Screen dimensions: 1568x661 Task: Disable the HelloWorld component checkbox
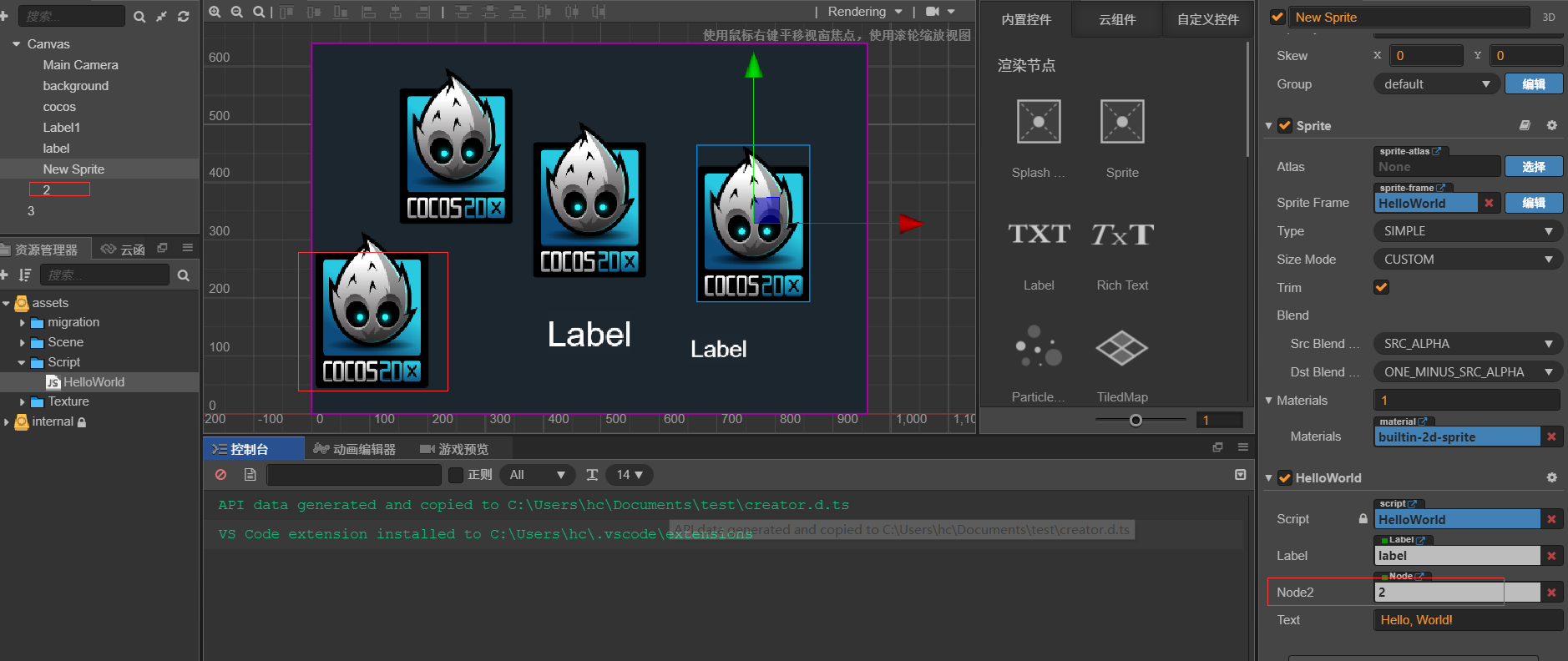pos(1285,477)
